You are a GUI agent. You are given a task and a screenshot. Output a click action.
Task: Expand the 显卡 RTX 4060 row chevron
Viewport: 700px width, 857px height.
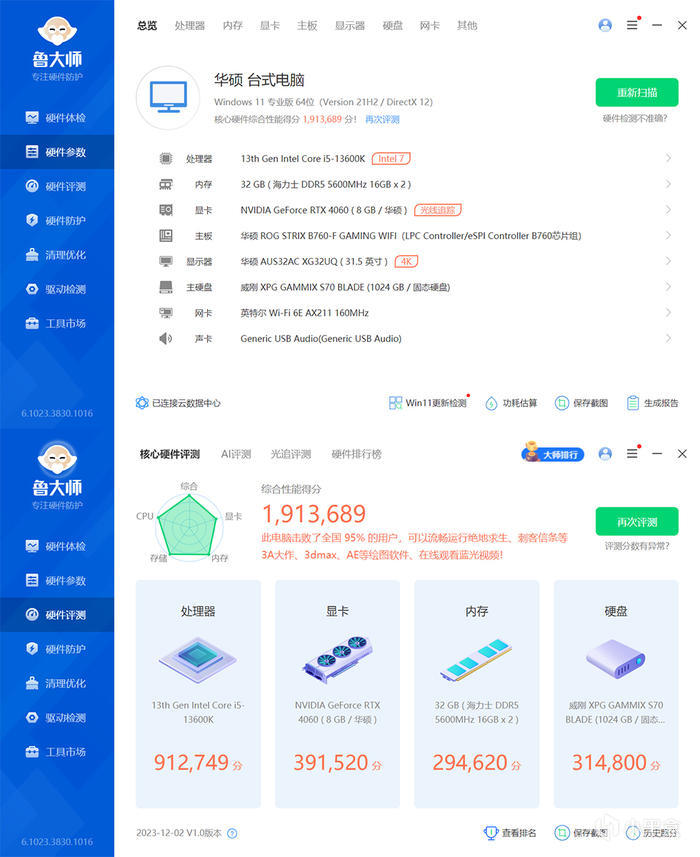(668, 210)
